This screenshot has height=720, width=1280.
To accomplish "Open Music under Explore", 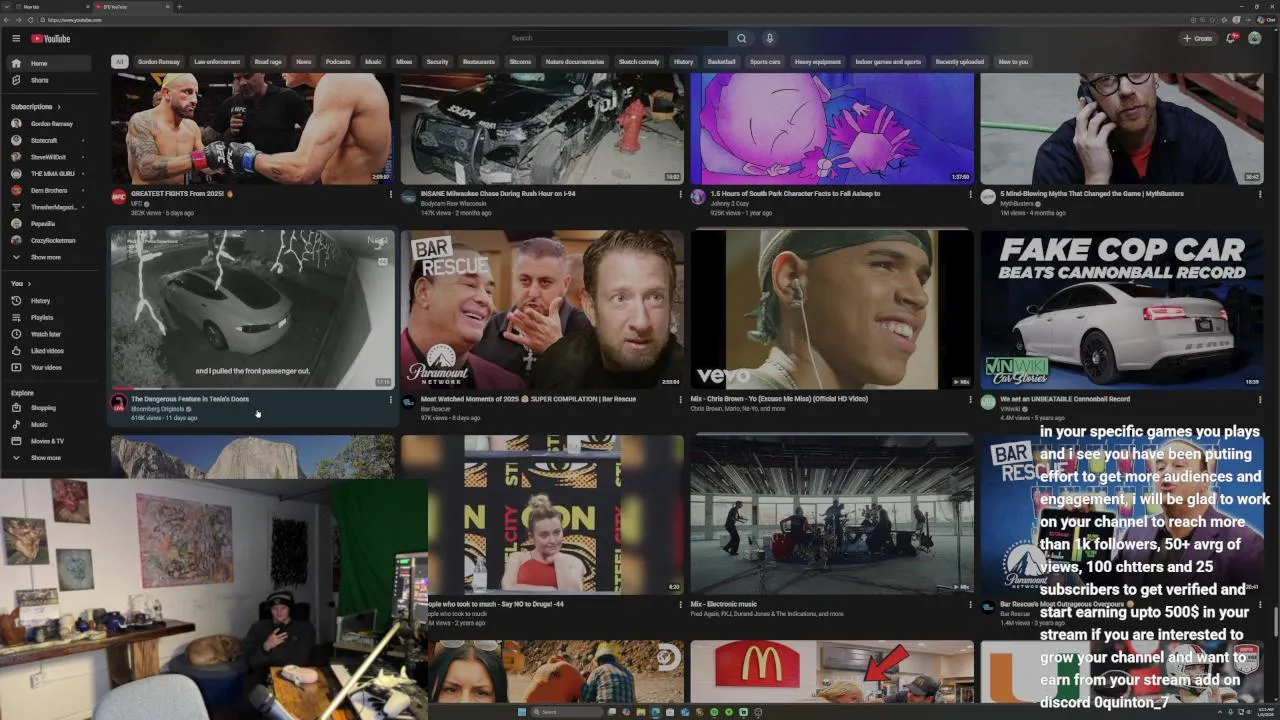I will (50, 424).
